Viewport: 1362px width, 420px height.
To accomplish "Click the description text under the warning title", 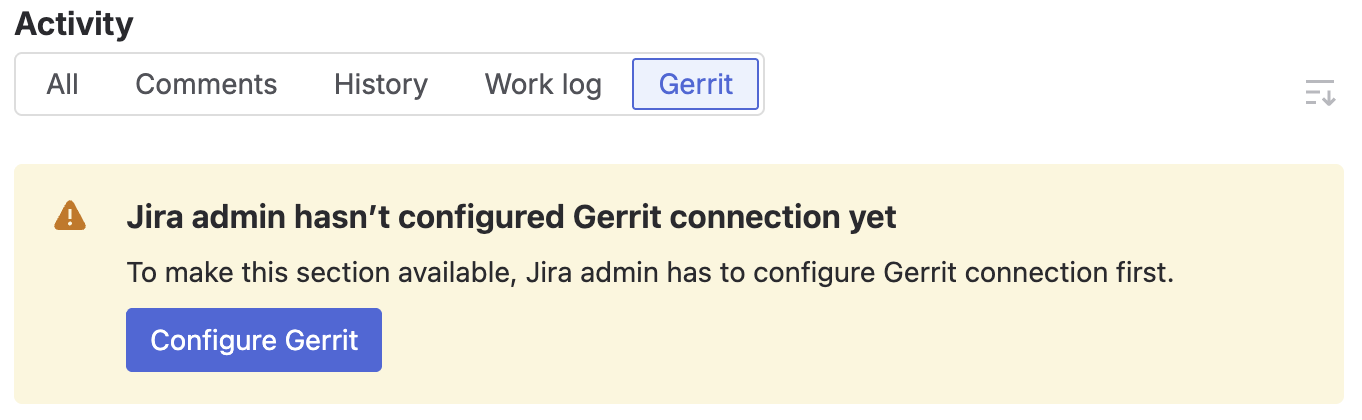I will [649, 273].
